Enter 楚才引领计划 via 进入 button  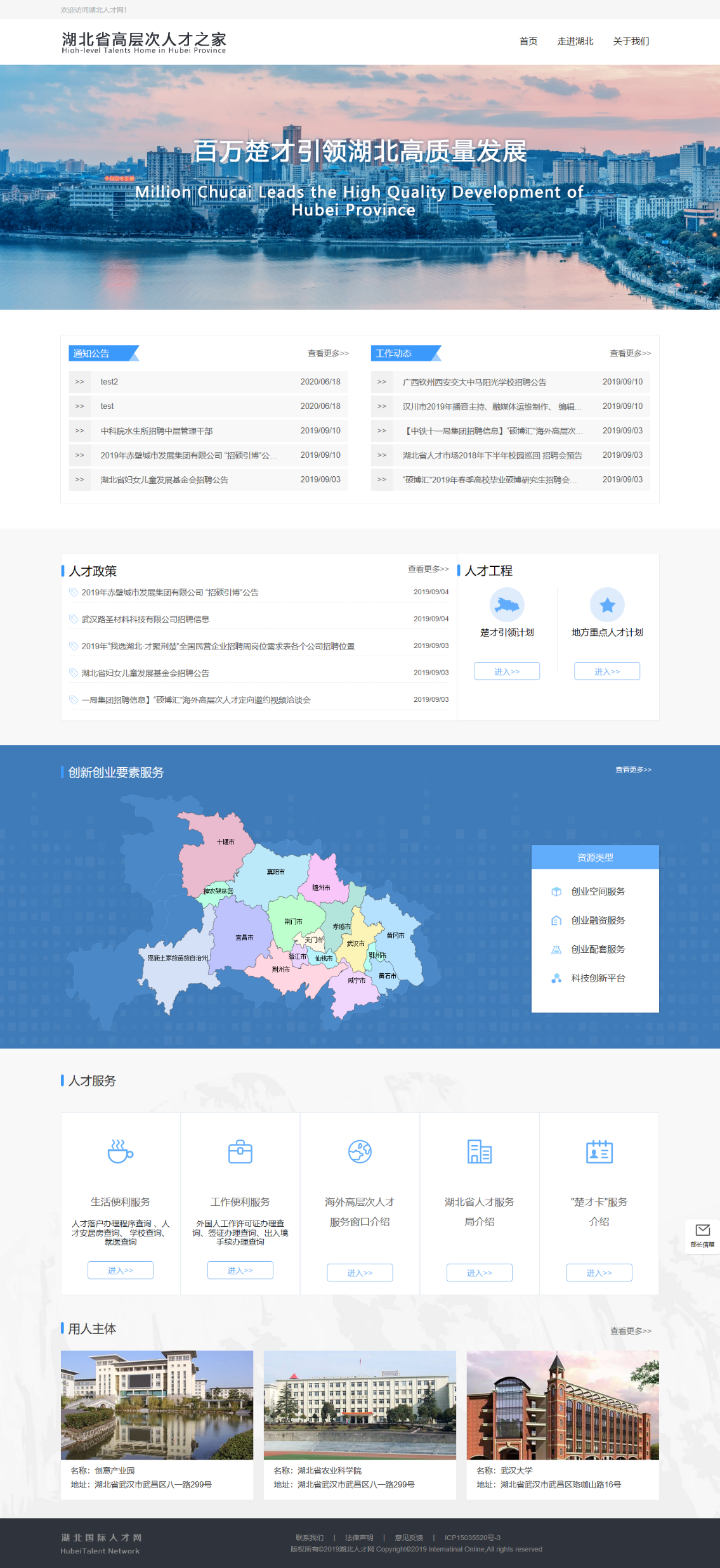[507, 671]
